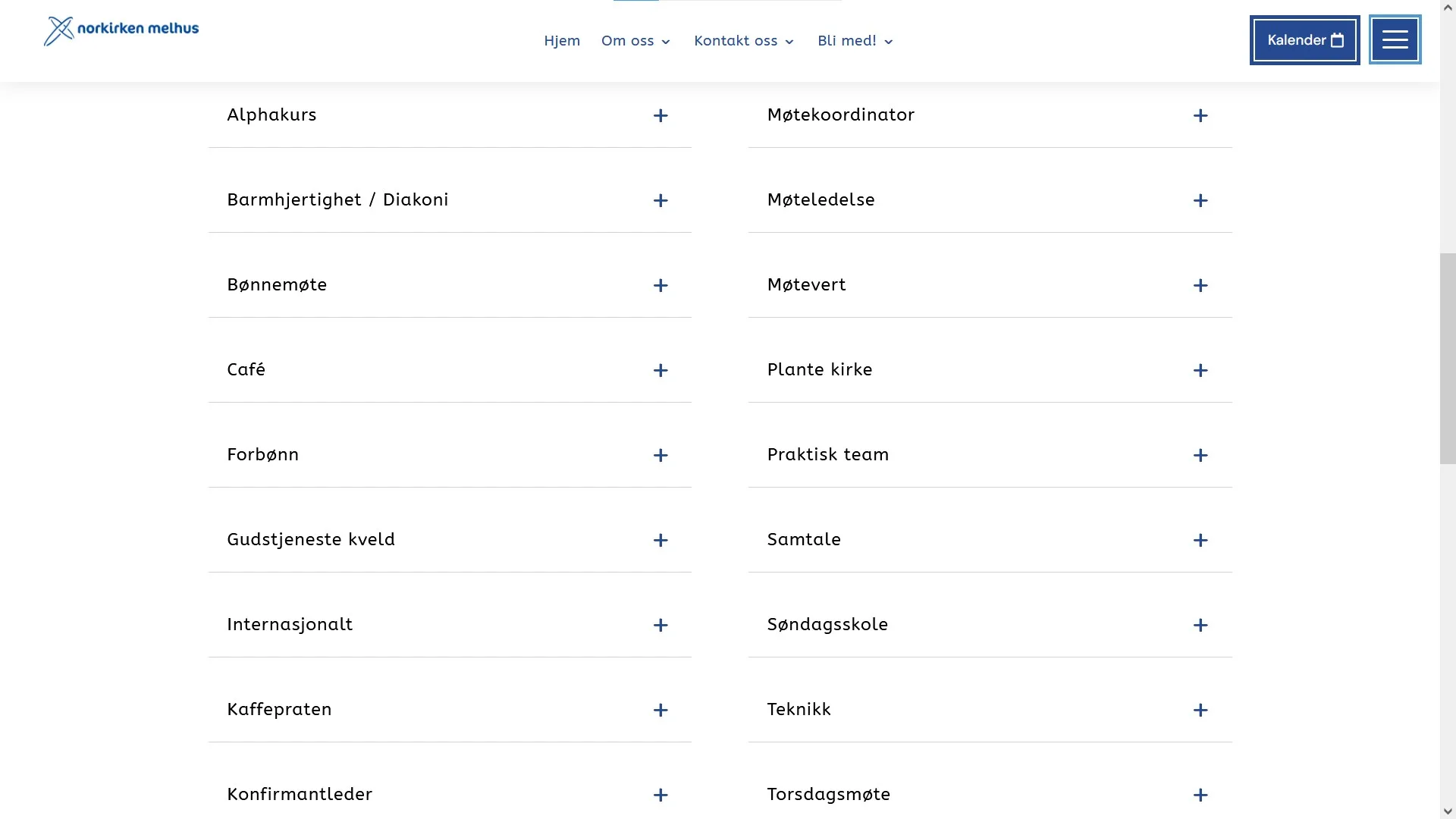Click the norkirken melhus logo
The image size is (1456, 819).
(121, 30)
